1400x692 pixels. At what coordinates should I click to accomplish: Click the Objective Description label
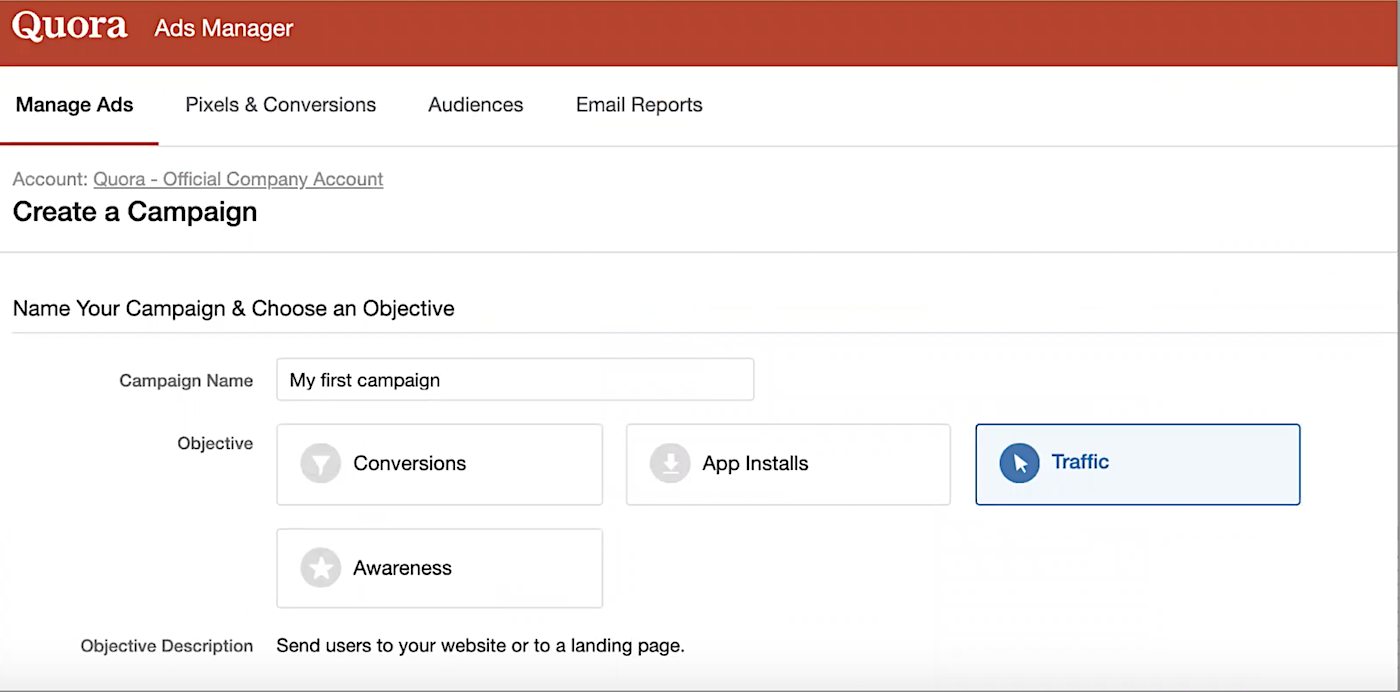point(167,646)
